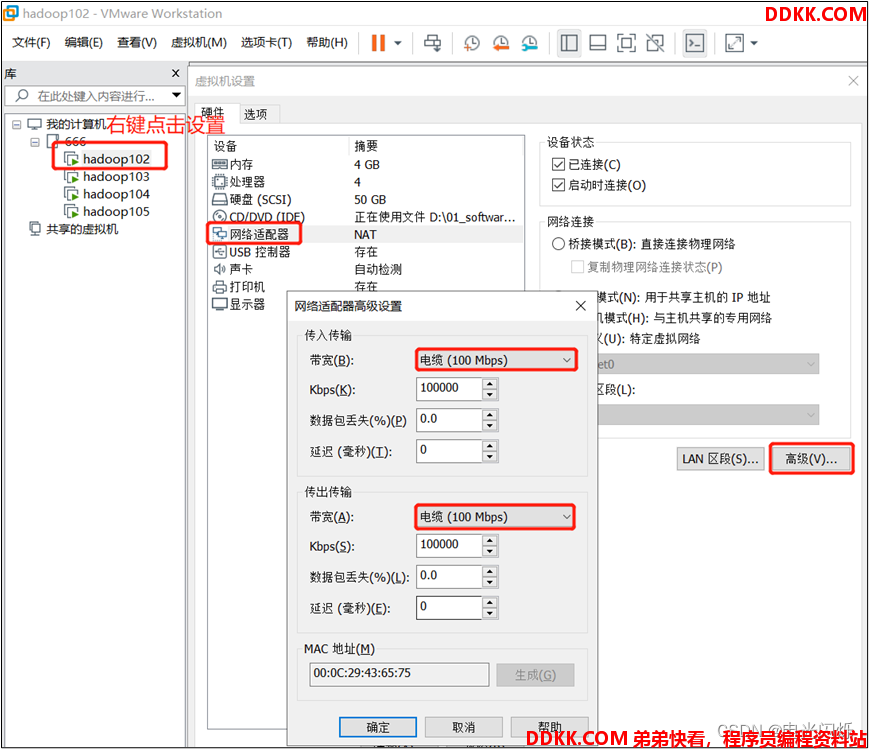Select the 声卡 device row
This screenshot has height=749, width=869.
pos(366,269)
